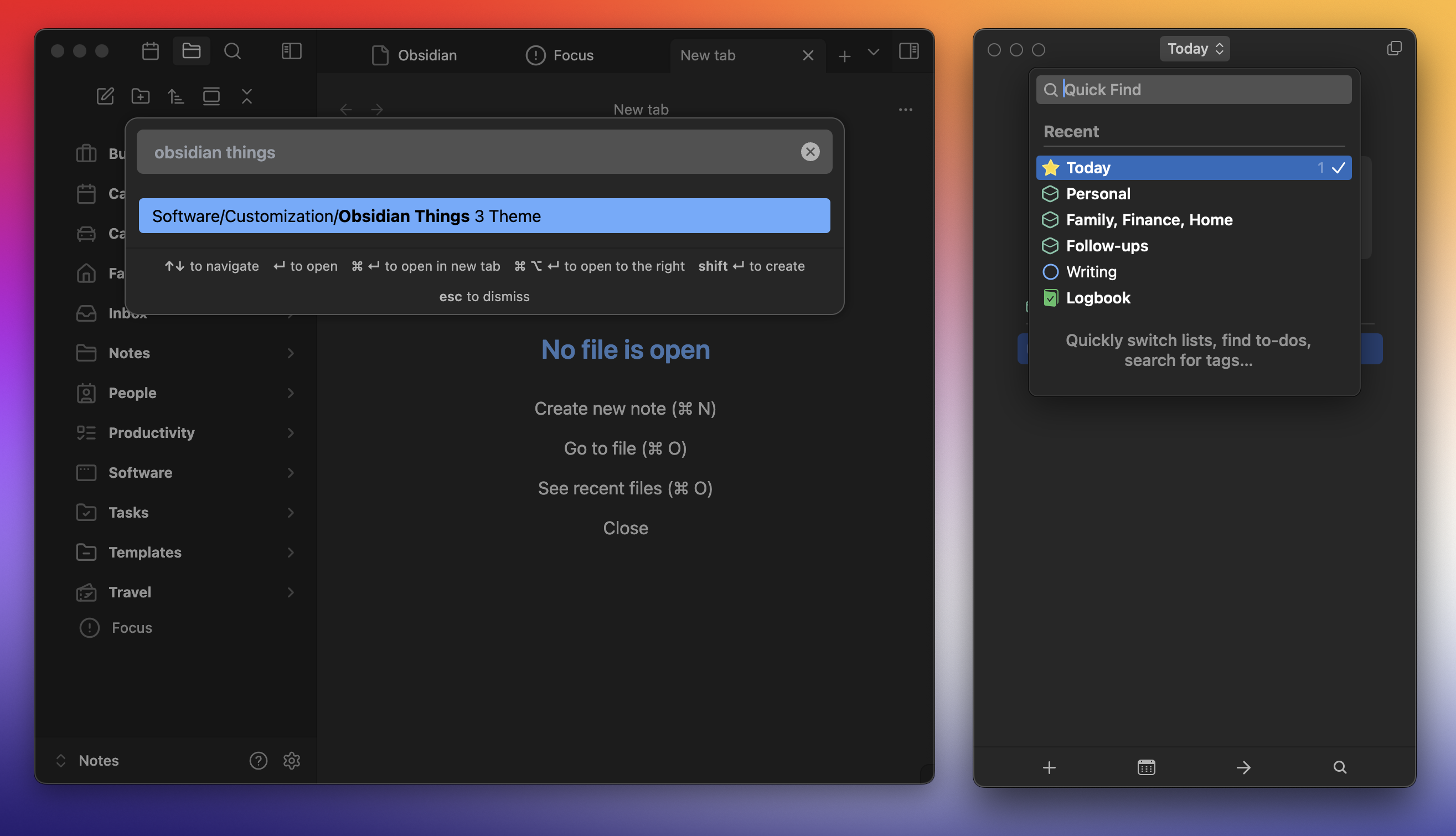This screenshot has width=1456, height=836.
Task: Click the Software folder icon
Action: (86, 473)
